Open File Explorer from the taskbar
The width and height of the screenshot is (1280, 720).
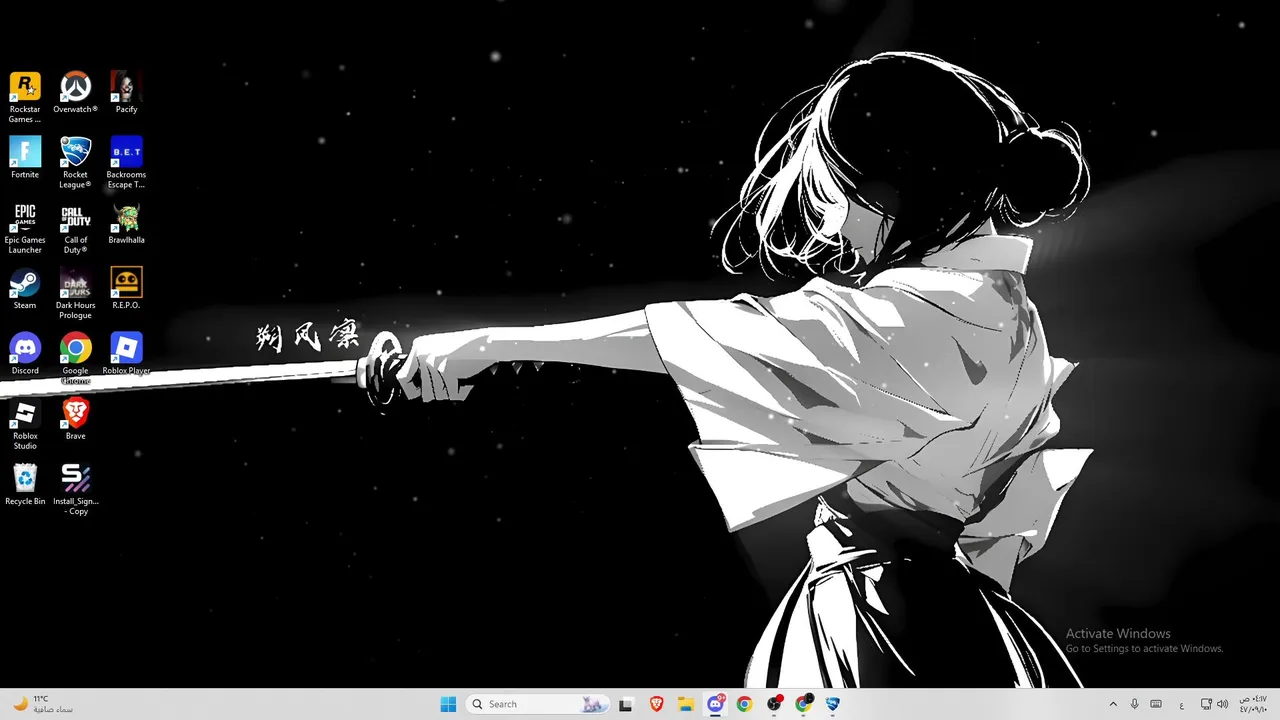coord(686,704)
